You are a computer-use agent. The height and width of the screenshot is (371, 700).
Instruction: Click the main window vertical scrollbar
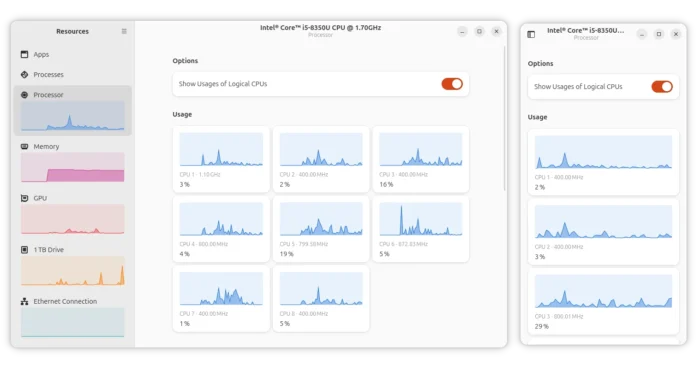(505, 118)
